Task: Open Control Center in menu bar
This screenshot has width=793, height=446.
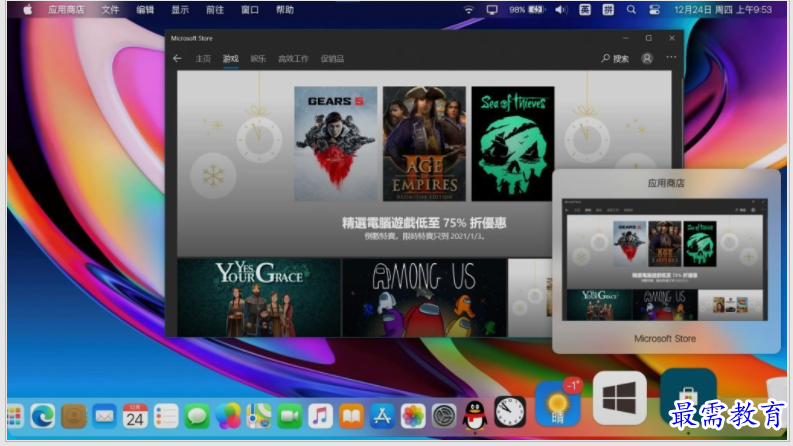Action: (654, 10)
